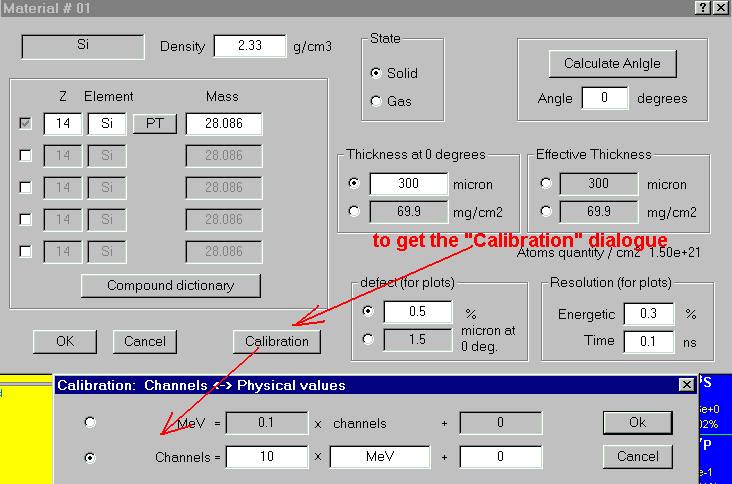
Task: Open the PT periodic table button
Action: [x=154, y=124]
